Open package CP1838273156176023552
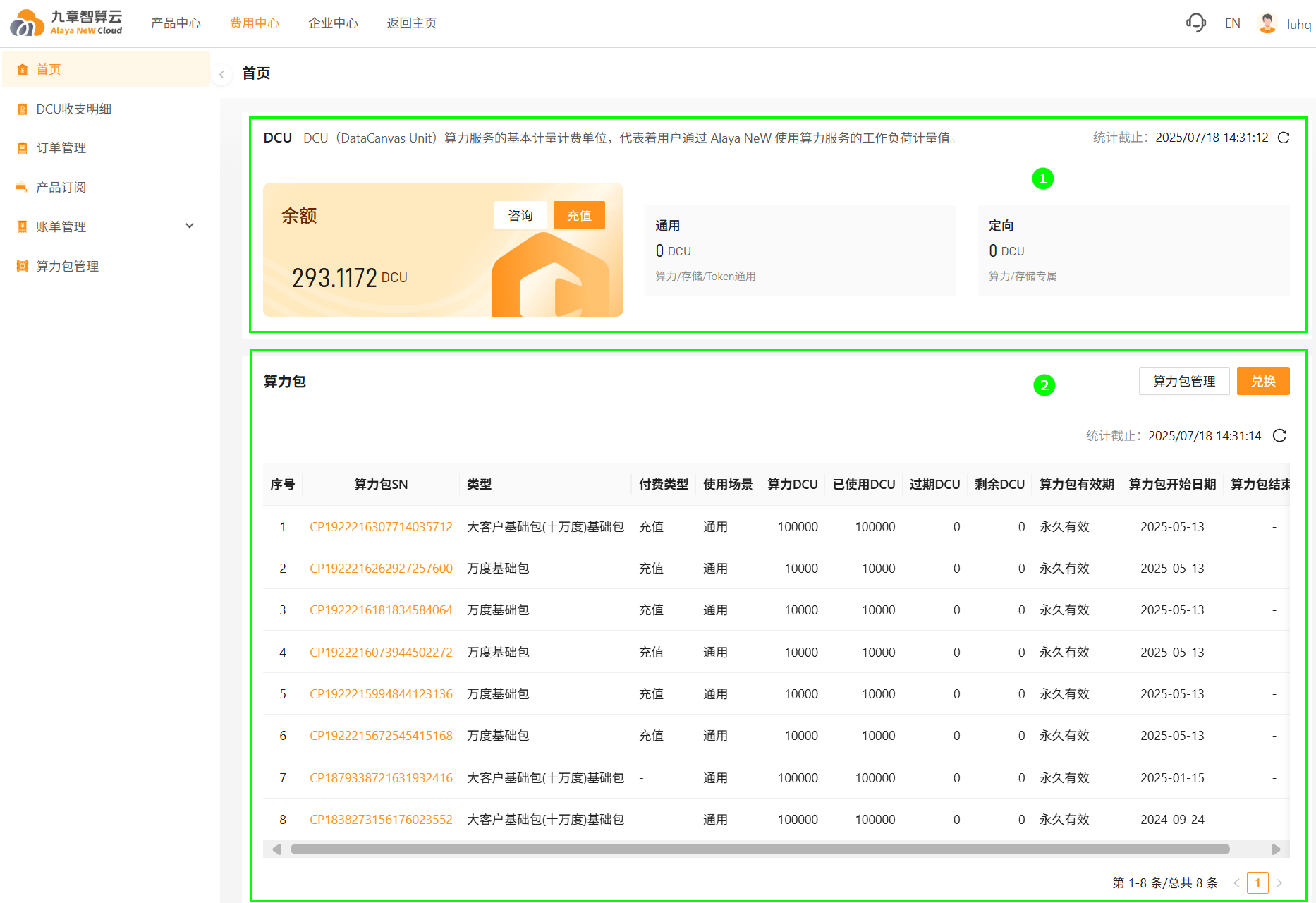Image resolution: width=1316 pixels, height=903 pixels. point(381,820)
